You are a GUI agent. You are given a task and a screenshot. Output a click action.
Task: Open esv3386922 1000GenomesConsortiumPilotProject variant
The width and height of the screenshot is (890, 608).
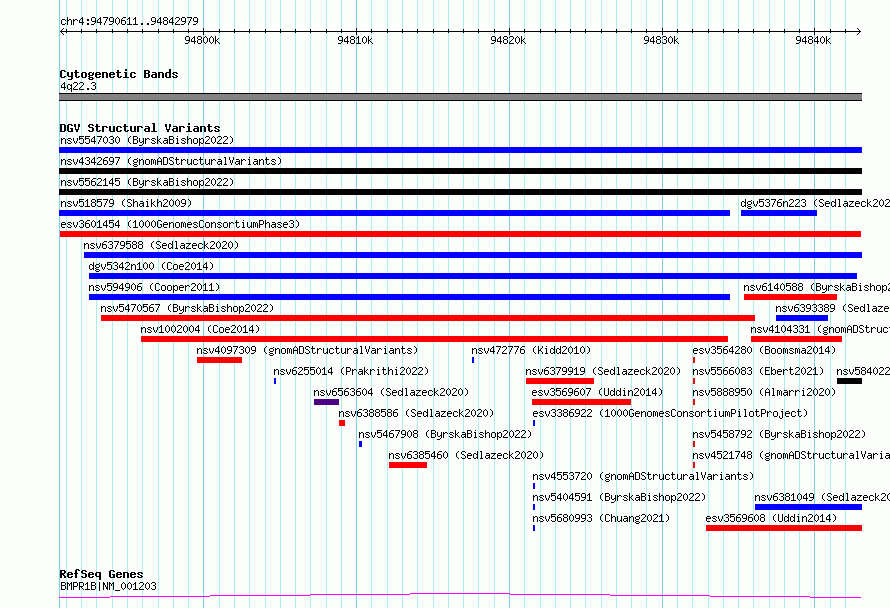(x=670, y=413)
